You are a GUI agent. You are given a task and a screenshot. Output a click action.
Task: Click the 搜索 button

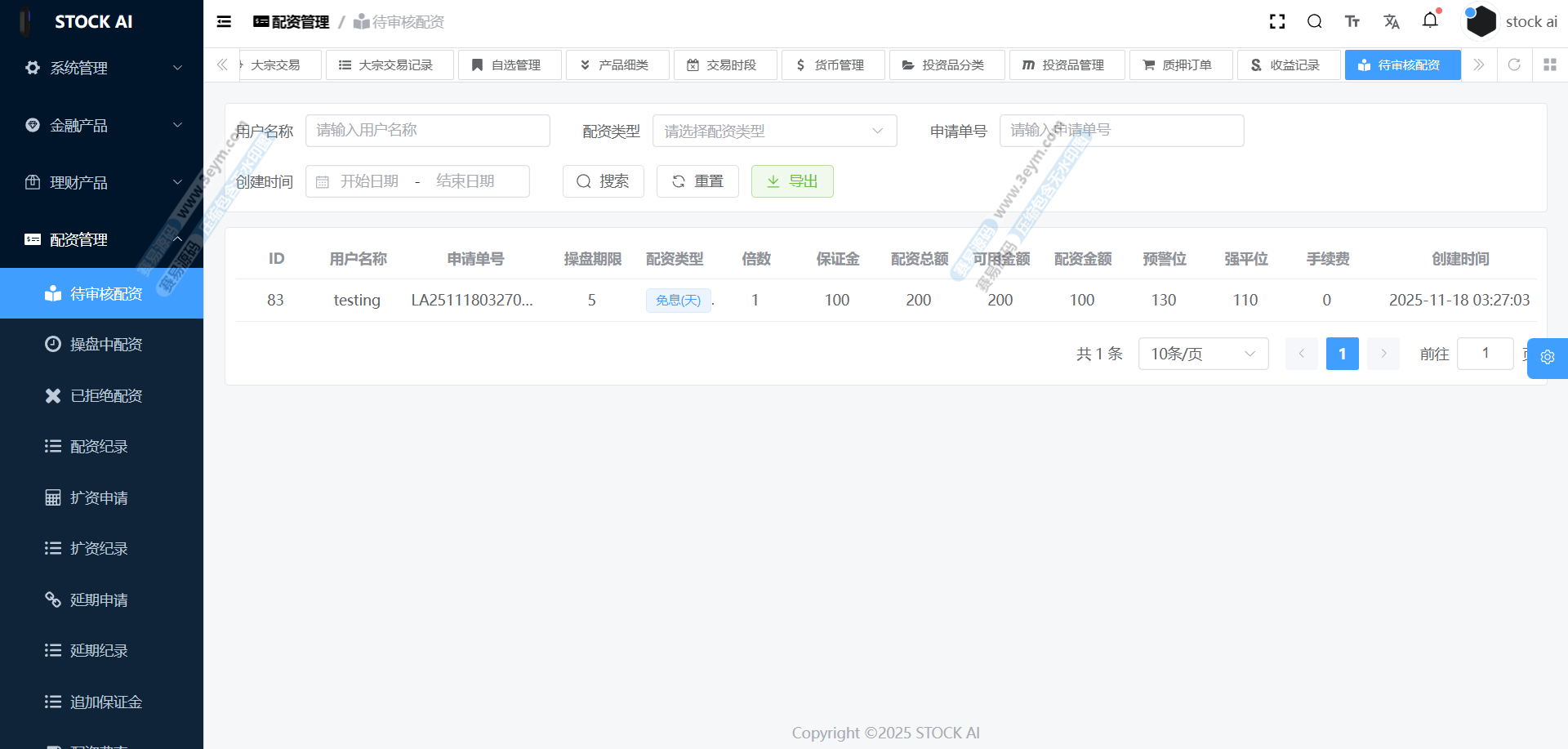pyautogui.click(x=603, y=181)
